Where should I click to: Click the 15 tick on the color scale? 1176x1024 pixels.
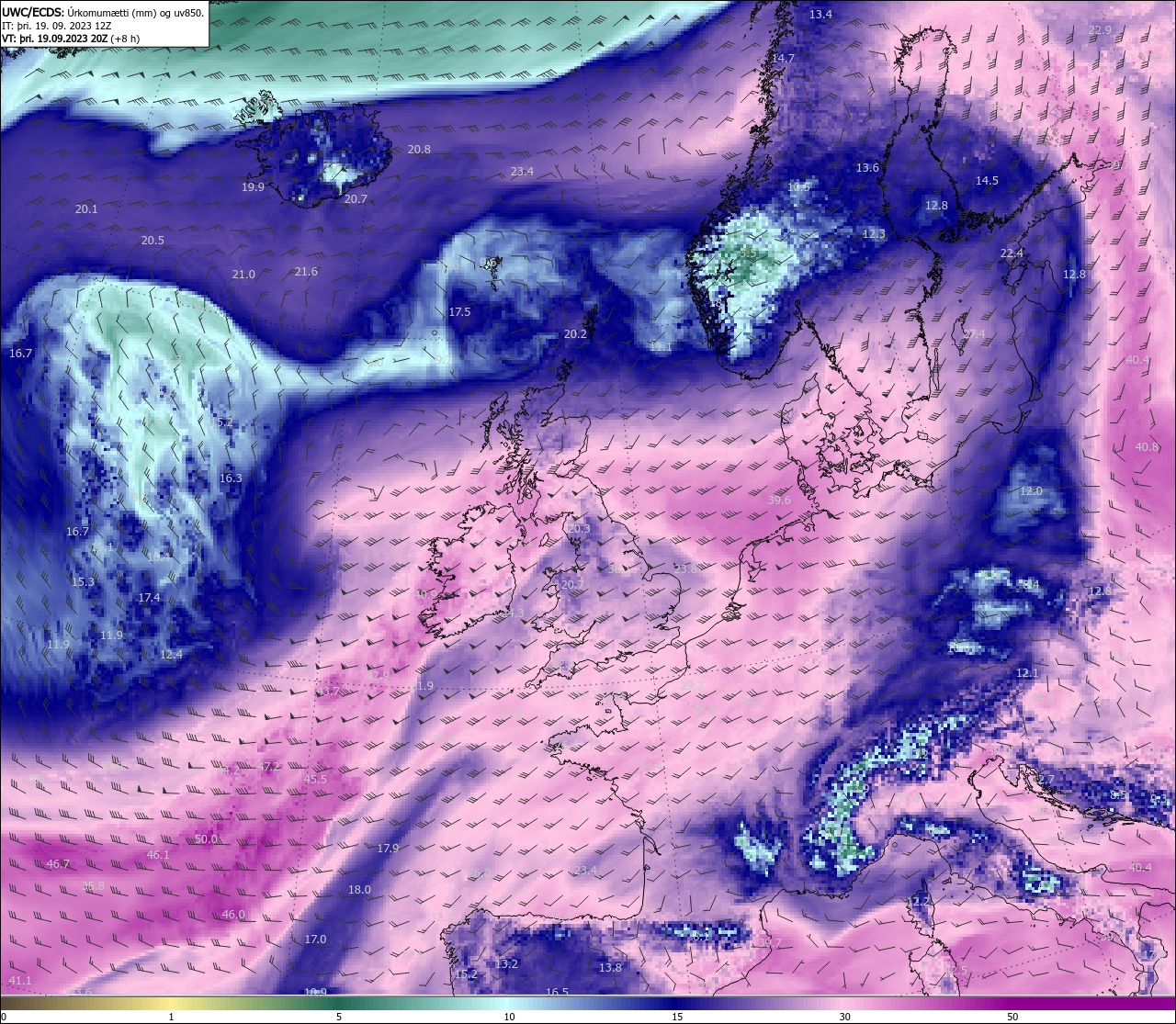click(x=676, y=1017)
